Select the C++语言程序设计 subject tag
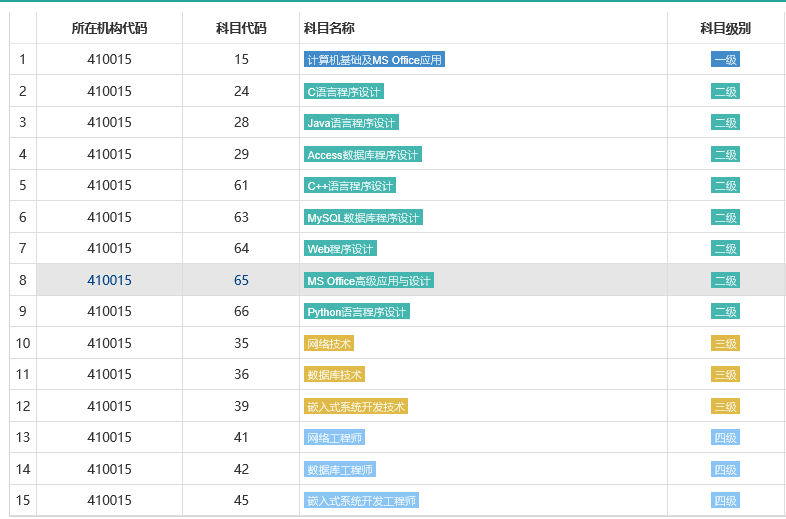 click(x=350, y=186)
